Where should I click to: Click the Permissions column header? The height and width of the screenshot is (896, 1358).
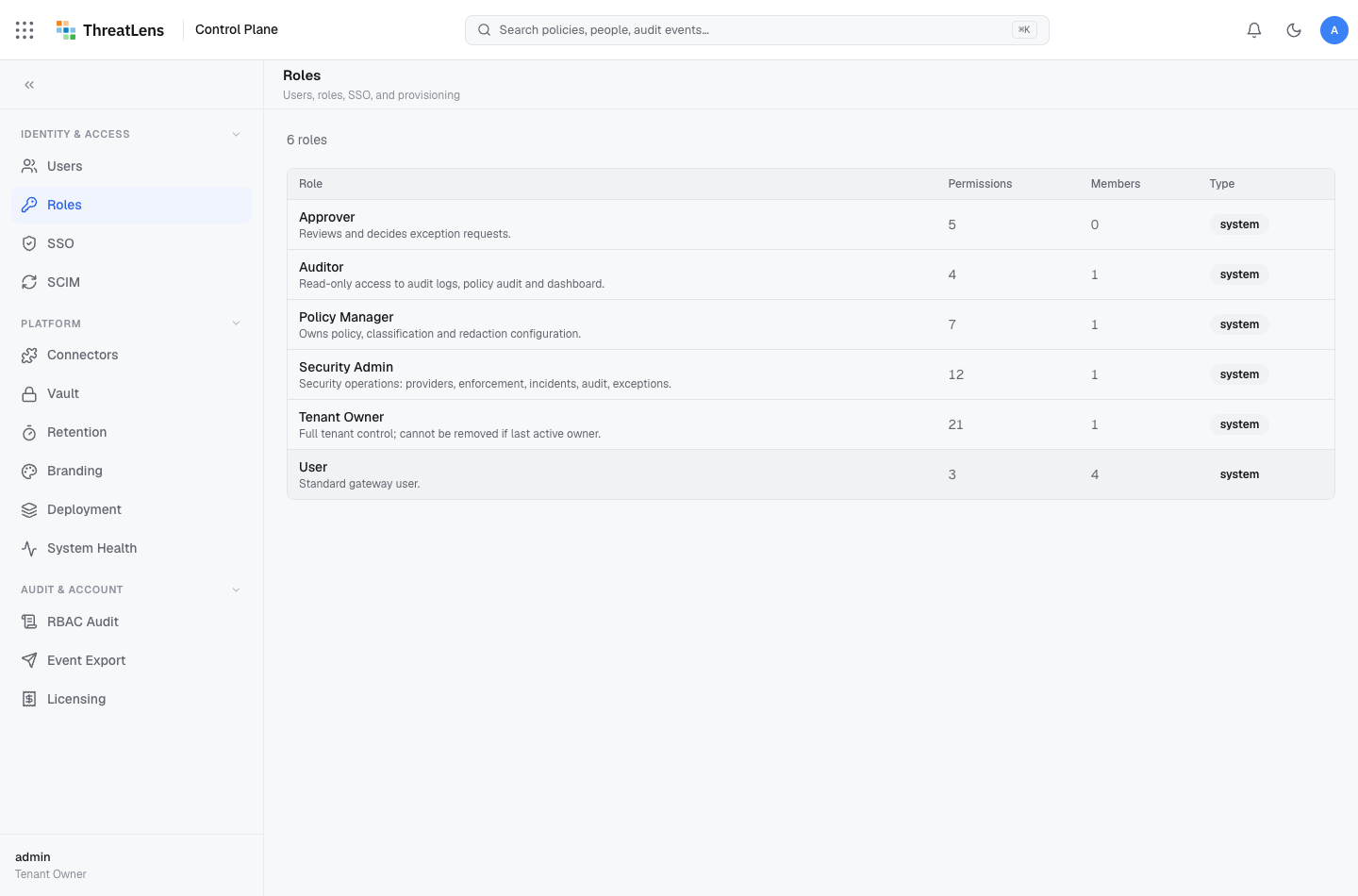[980, 184]
